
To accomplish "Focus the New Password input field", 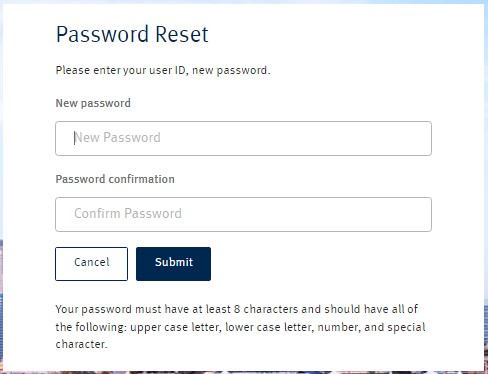I will coord(243,138).
